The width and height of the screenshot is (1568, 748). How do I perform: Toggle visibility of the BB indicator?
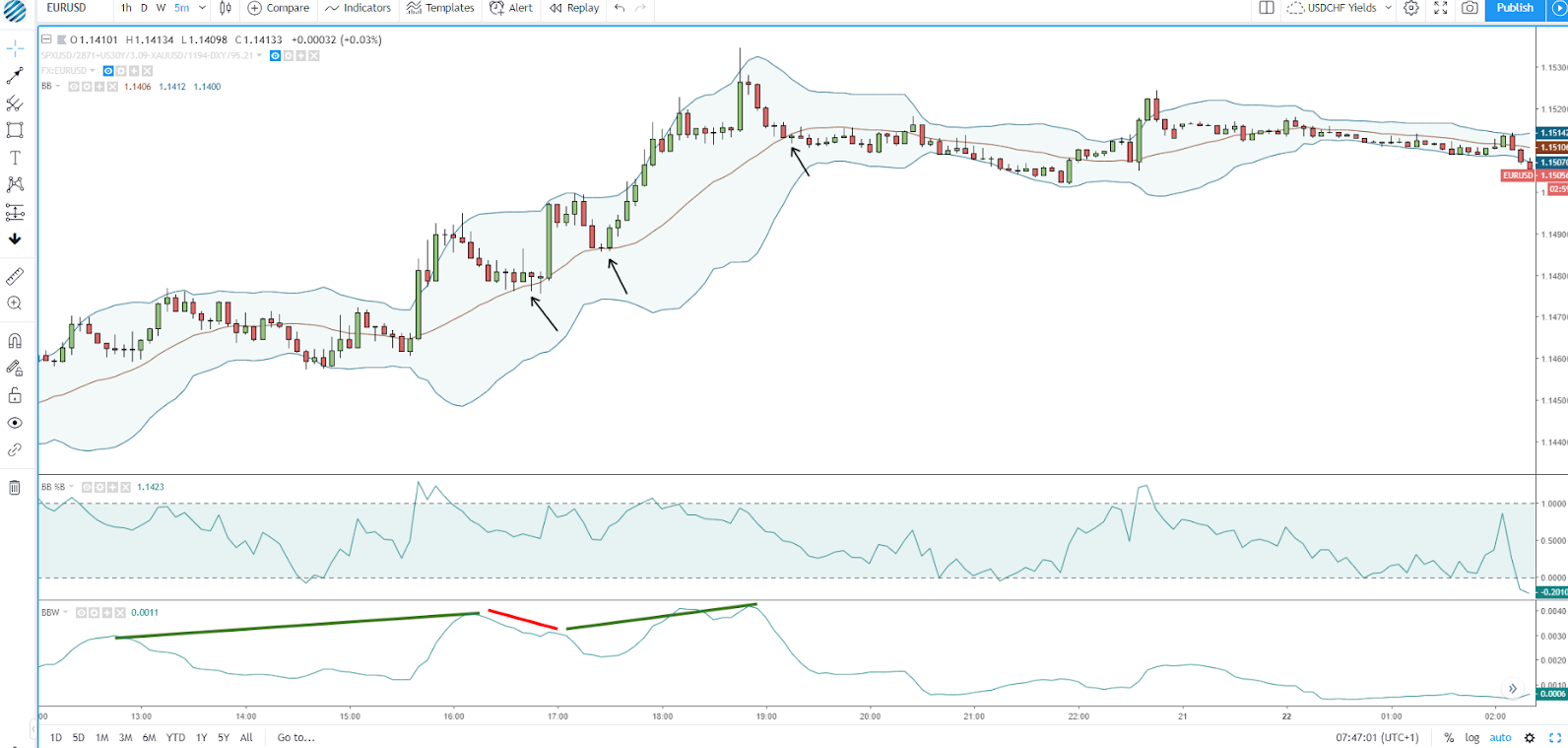point(74,87)
